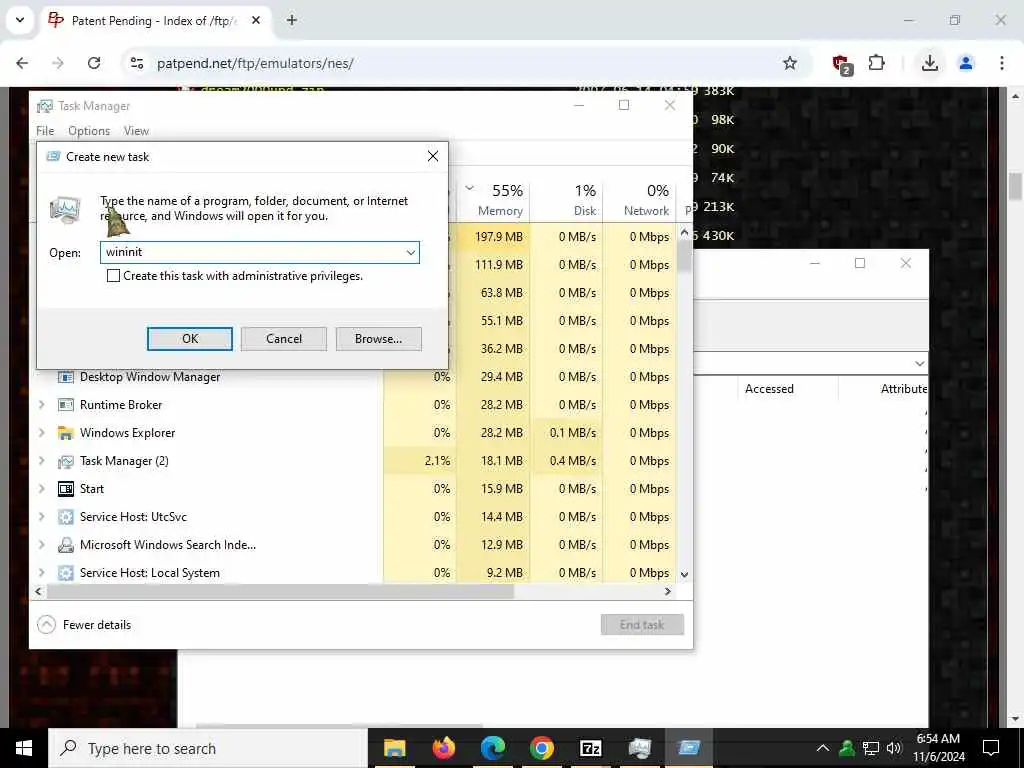Screen dimensions: 1024x768
Task: Close the Create new task dialog
Action: [432, 156]
